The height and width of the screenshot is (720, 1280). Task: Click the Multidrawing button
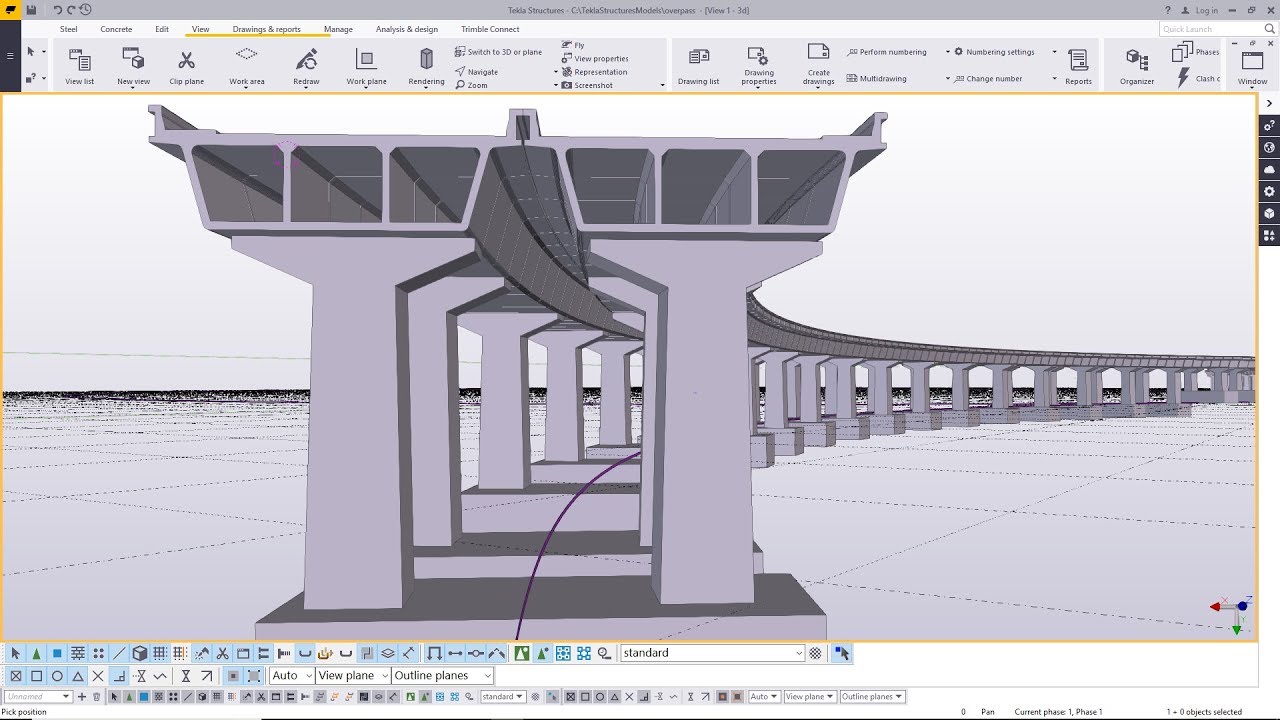878,78
